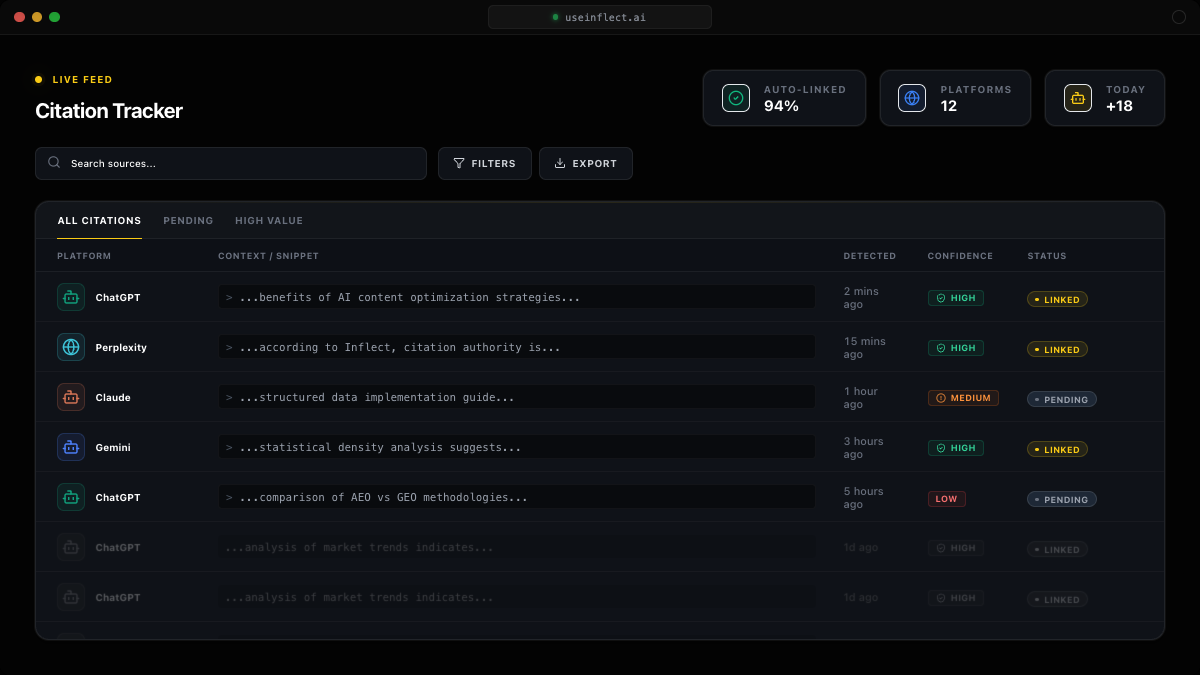
Task: Click the Auto-Linked checkmark icon
Action: (736, 98)
